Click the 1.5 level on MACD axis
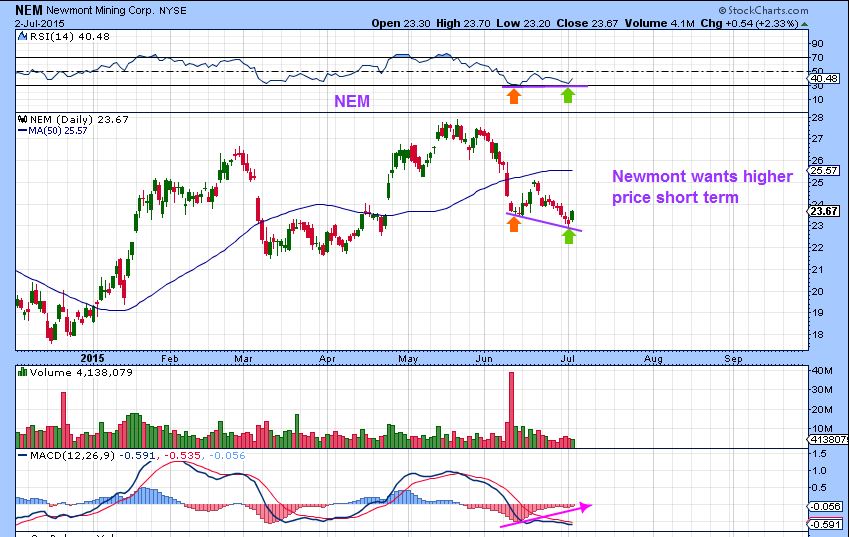849x537 pixels. click(x=819, y=454)
